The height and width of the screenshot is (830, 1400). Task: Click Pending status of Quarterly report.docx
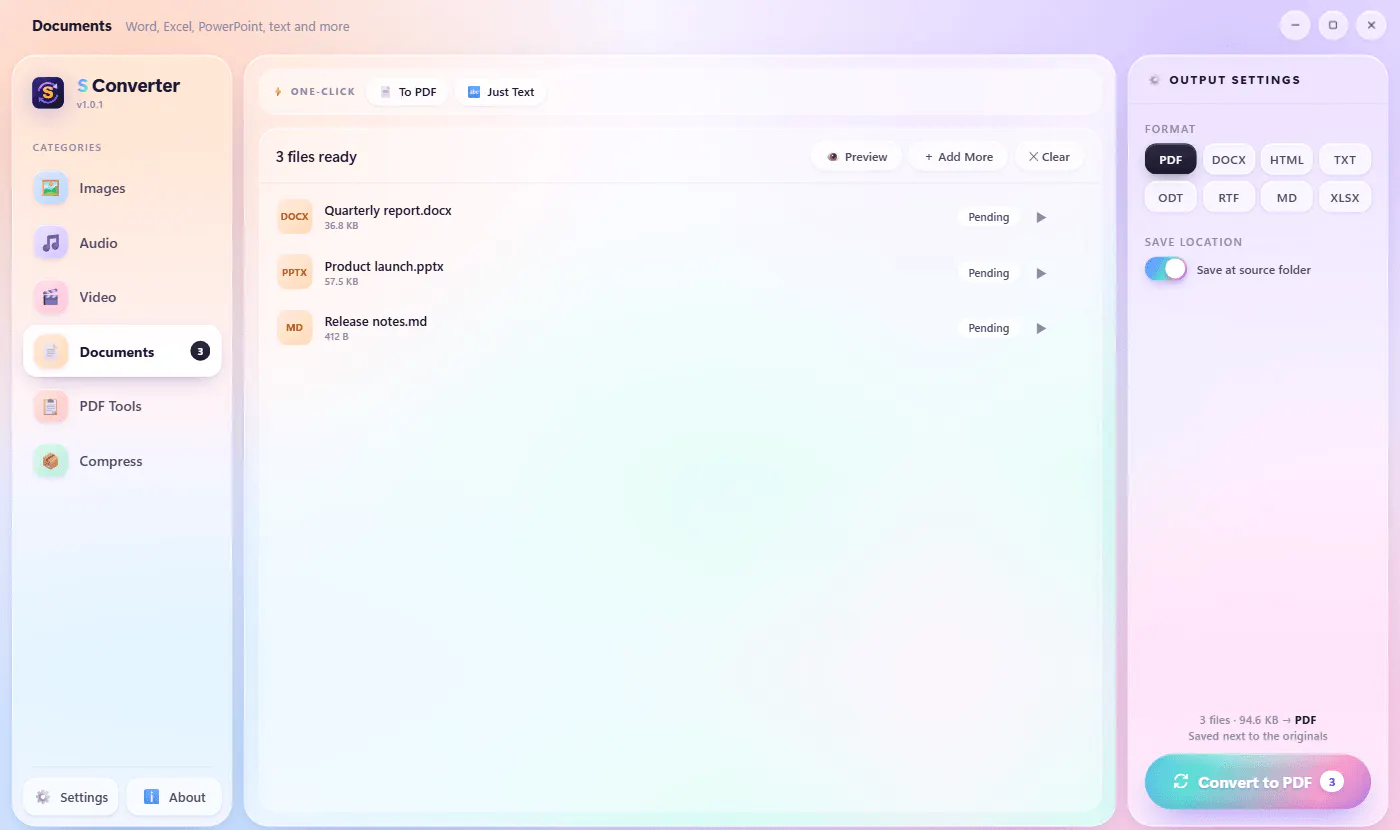(988, 217)
